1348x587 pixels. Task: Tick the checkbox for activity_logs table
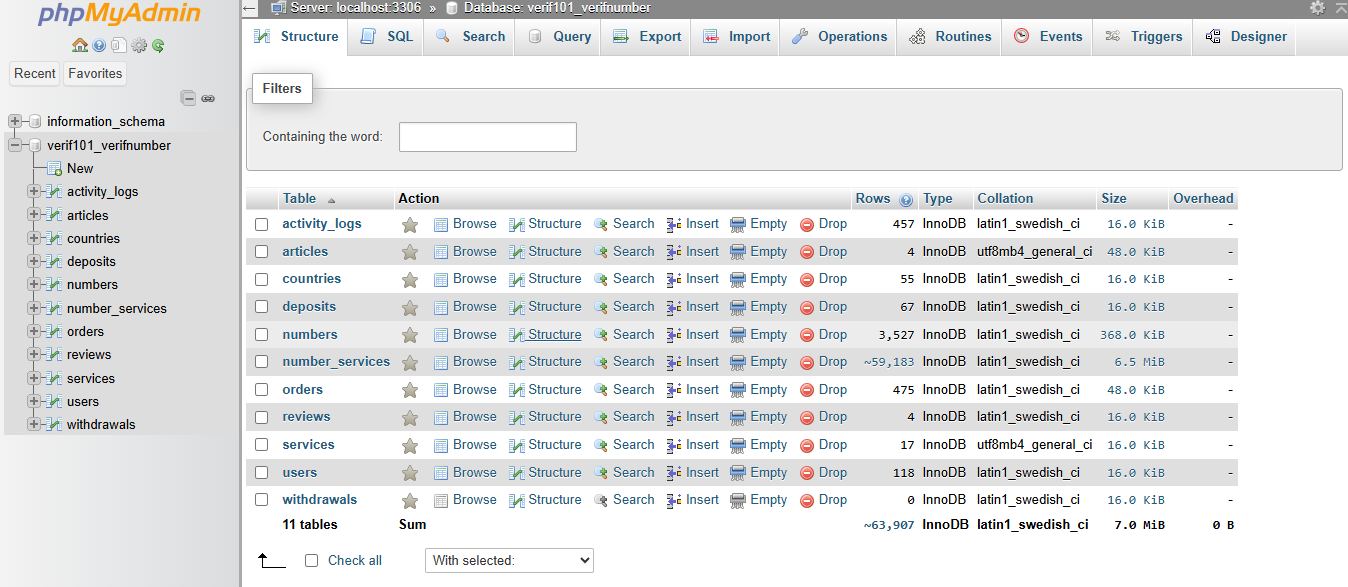click(x=261, y=225)
